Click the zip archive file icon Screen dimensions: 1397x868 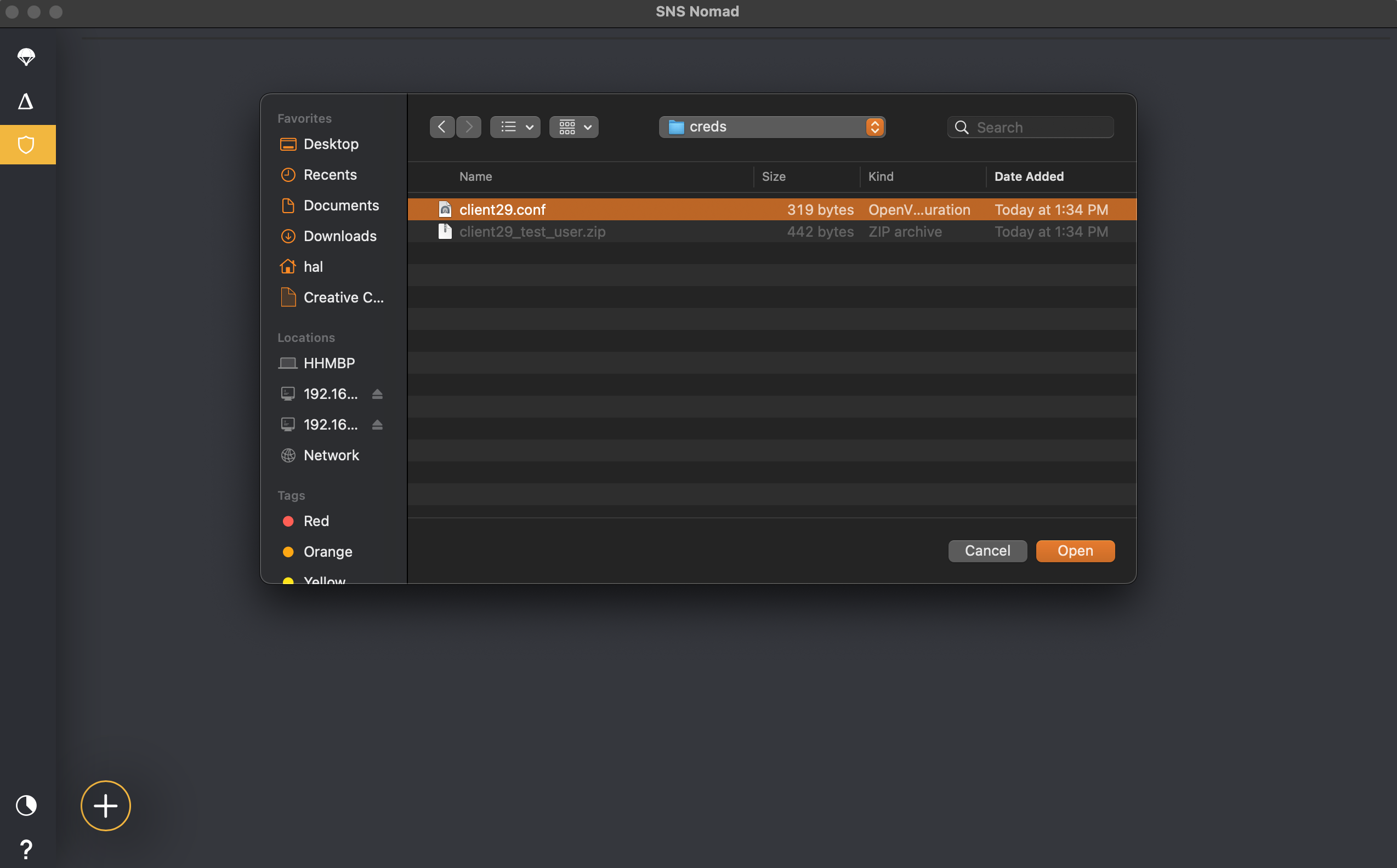[445, 231]
